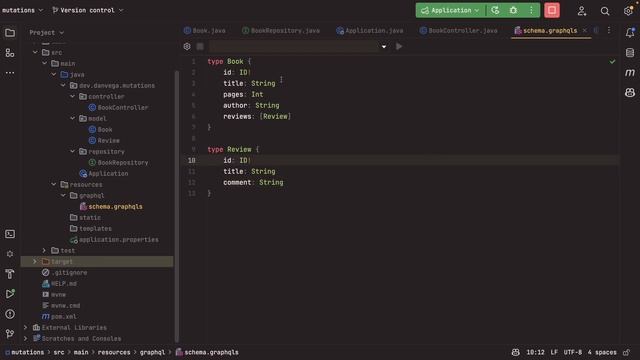Image resolution: width=640 pixels, height=360 pixels.
Task: Open the Build hammer tool window
Action: point(10,274)
